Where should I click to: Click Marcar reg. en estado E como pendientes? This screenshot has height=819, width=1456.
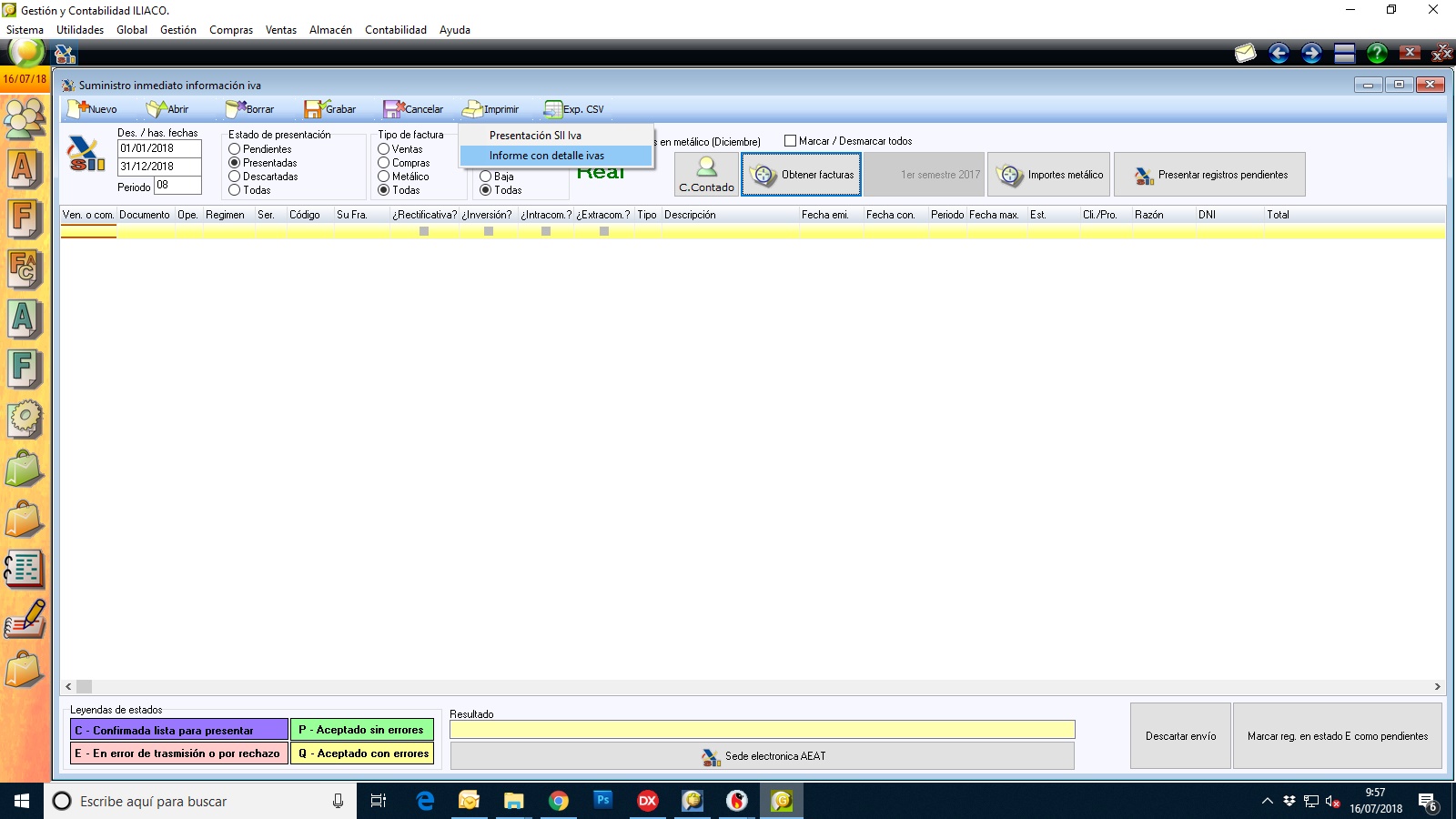click(1338, 735)
